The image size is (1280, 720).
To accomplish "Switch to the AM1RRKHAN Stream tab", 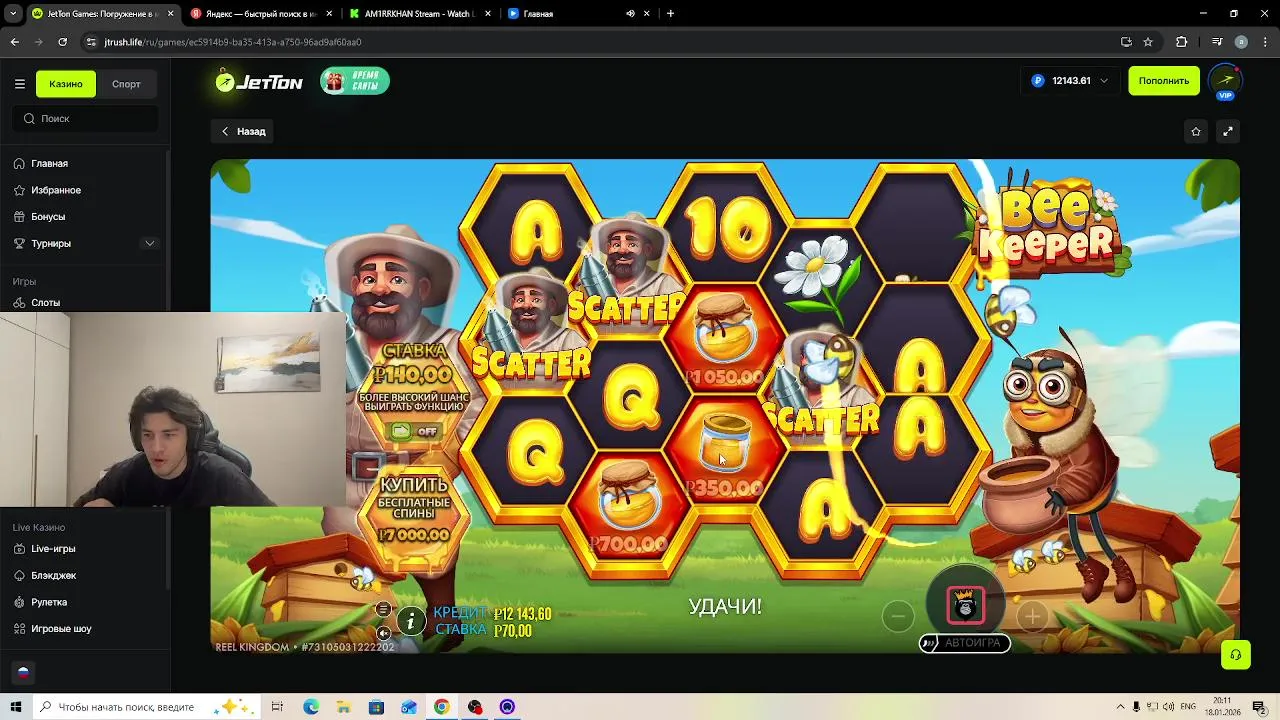I will point(418,14).
